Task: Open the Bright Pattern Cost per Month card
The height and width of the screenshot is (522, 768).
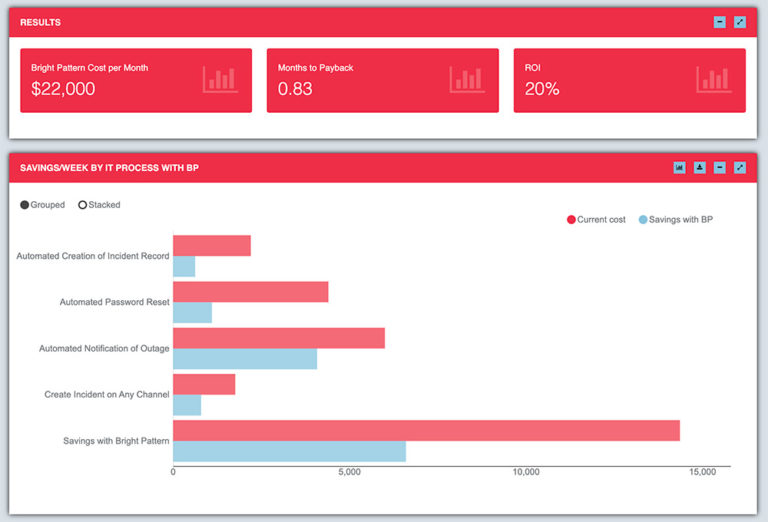Action: click(x=136, y=80)
